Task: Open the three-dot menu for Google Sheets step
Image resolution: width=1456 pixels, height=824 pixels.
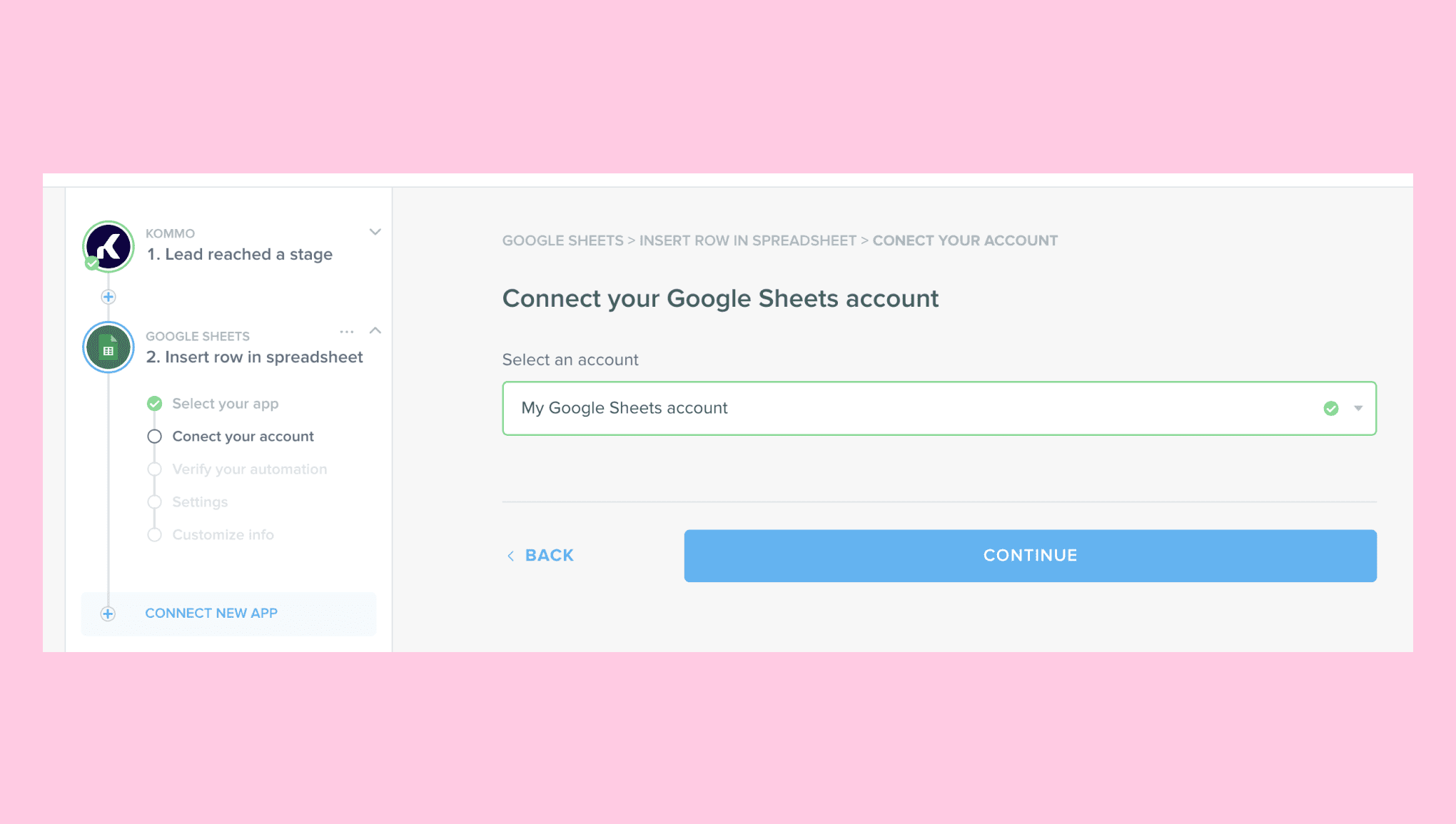Action: click(347, 332)
